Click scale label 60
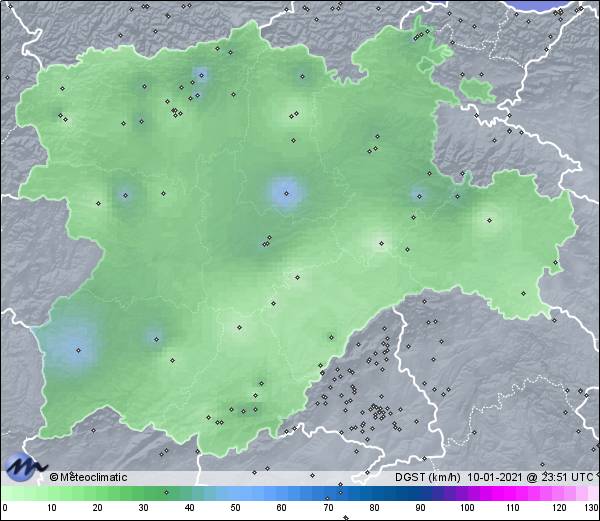 282,508
